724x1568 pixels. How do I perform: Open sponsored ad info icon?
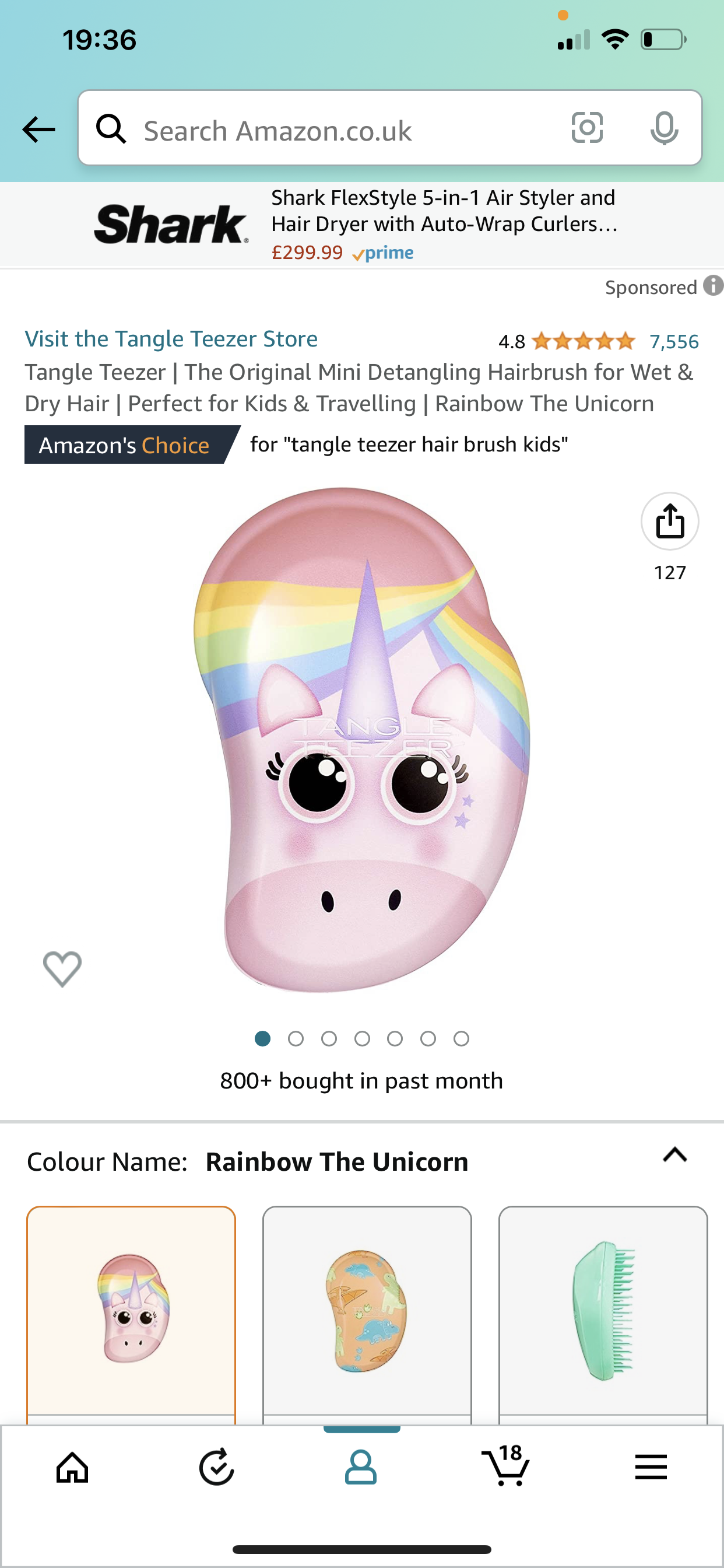coord(713,285)
